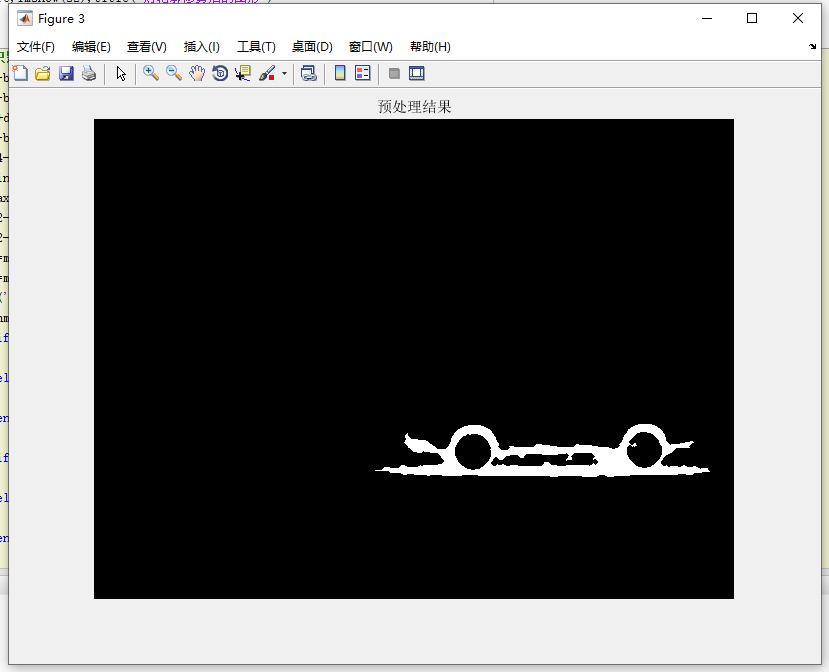Activate the Zoom Out magnifier tool
The height and width of the screenshot is (672, 829).
click(x=174, y=73)
